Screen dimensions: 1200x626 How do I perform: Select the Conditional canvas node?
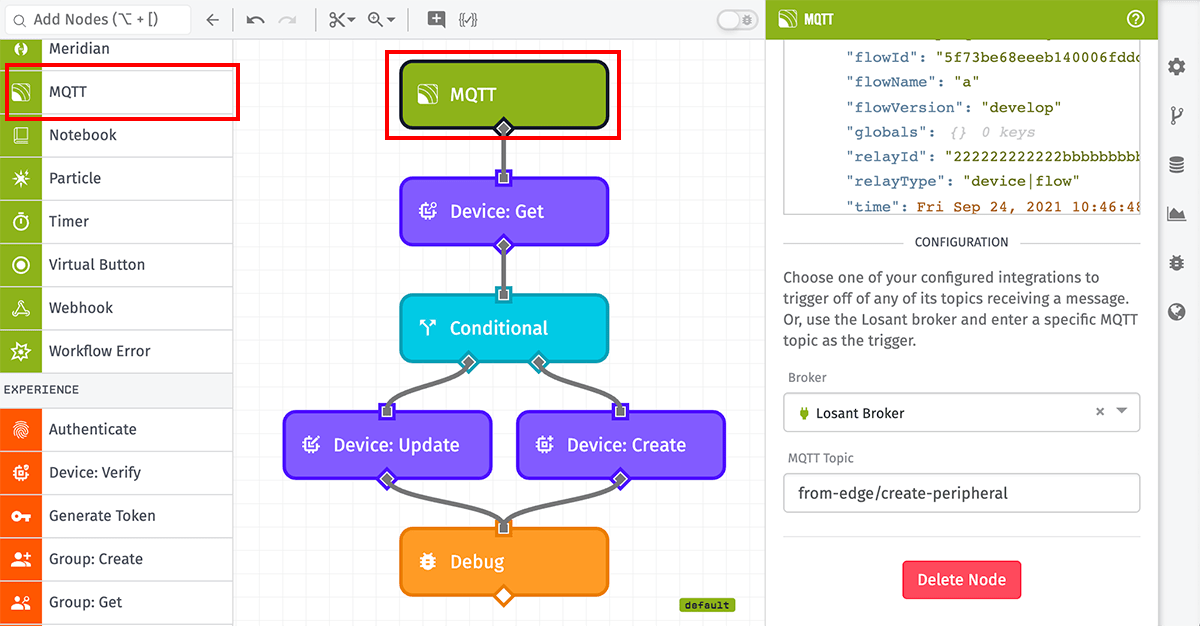coord(504,328)
